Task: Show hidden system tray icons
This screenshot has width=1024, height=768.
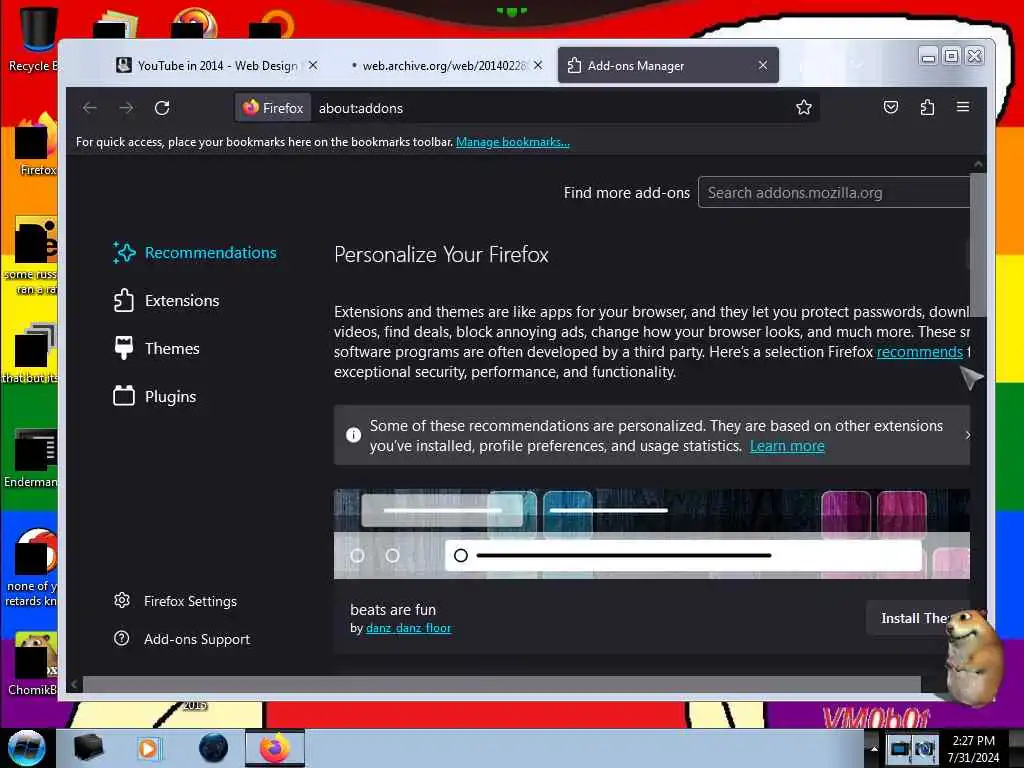Action: click(873, 748)
